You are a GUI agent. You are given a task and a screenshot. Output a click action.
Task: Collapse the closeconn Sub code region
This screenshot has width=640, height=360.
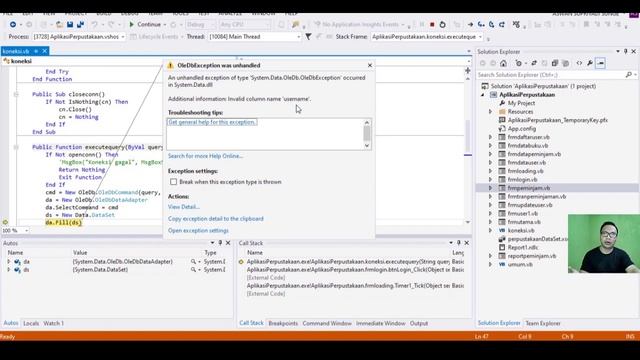pos(16,94)
